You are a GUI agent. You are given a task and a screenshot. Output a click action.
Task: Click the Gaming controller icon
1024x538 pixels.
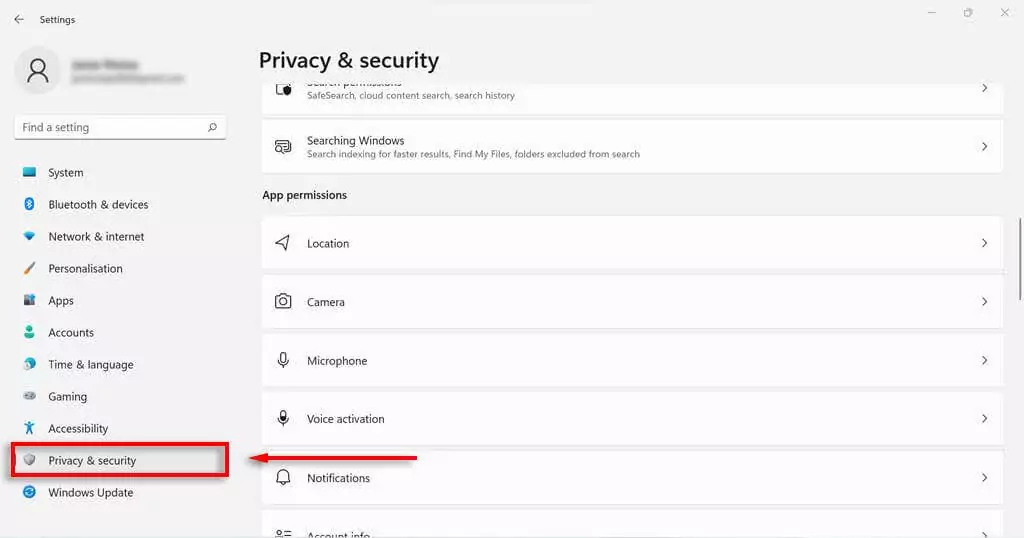point(29,397)
